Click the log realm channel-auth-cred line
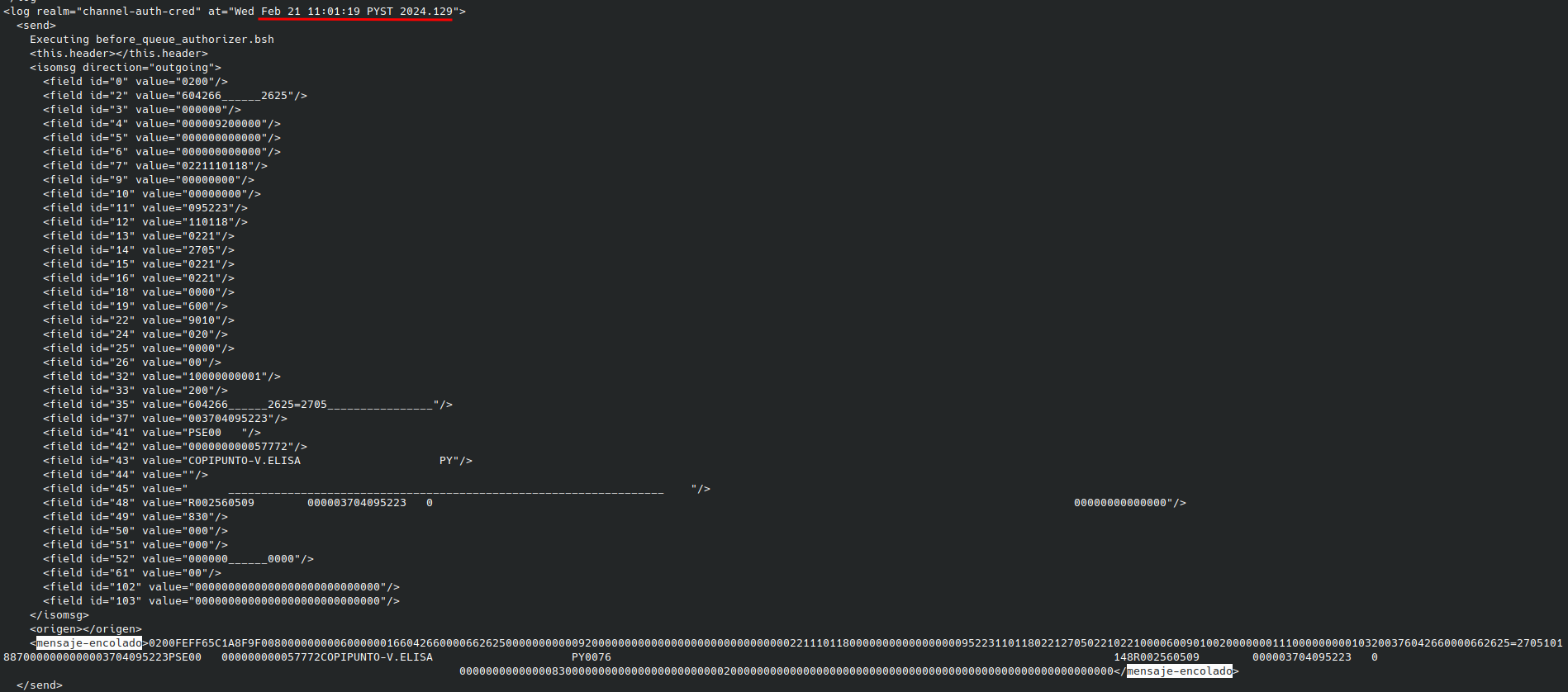1568x692 pixels. [235, 12]
